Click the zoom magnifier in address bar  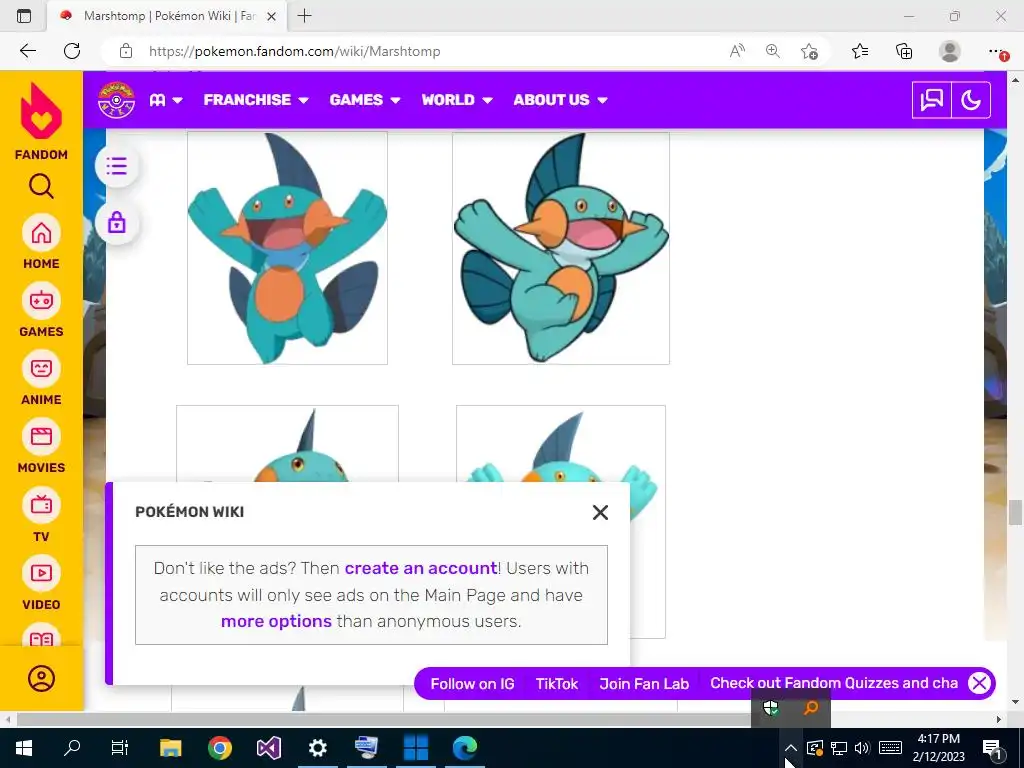coord(773,51)
